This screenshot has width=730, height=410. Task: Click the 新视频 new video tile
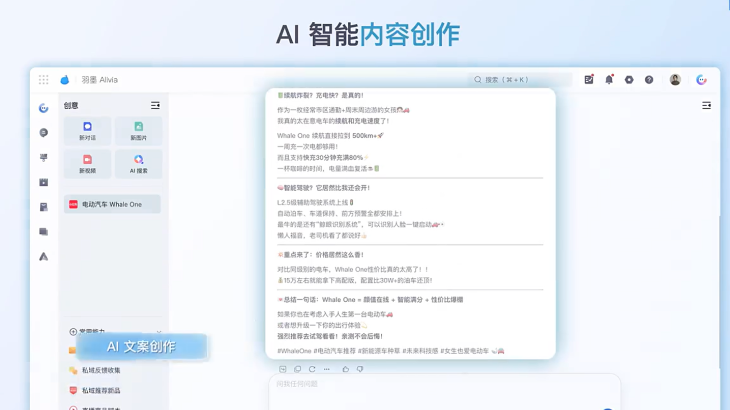pos(88,164)
